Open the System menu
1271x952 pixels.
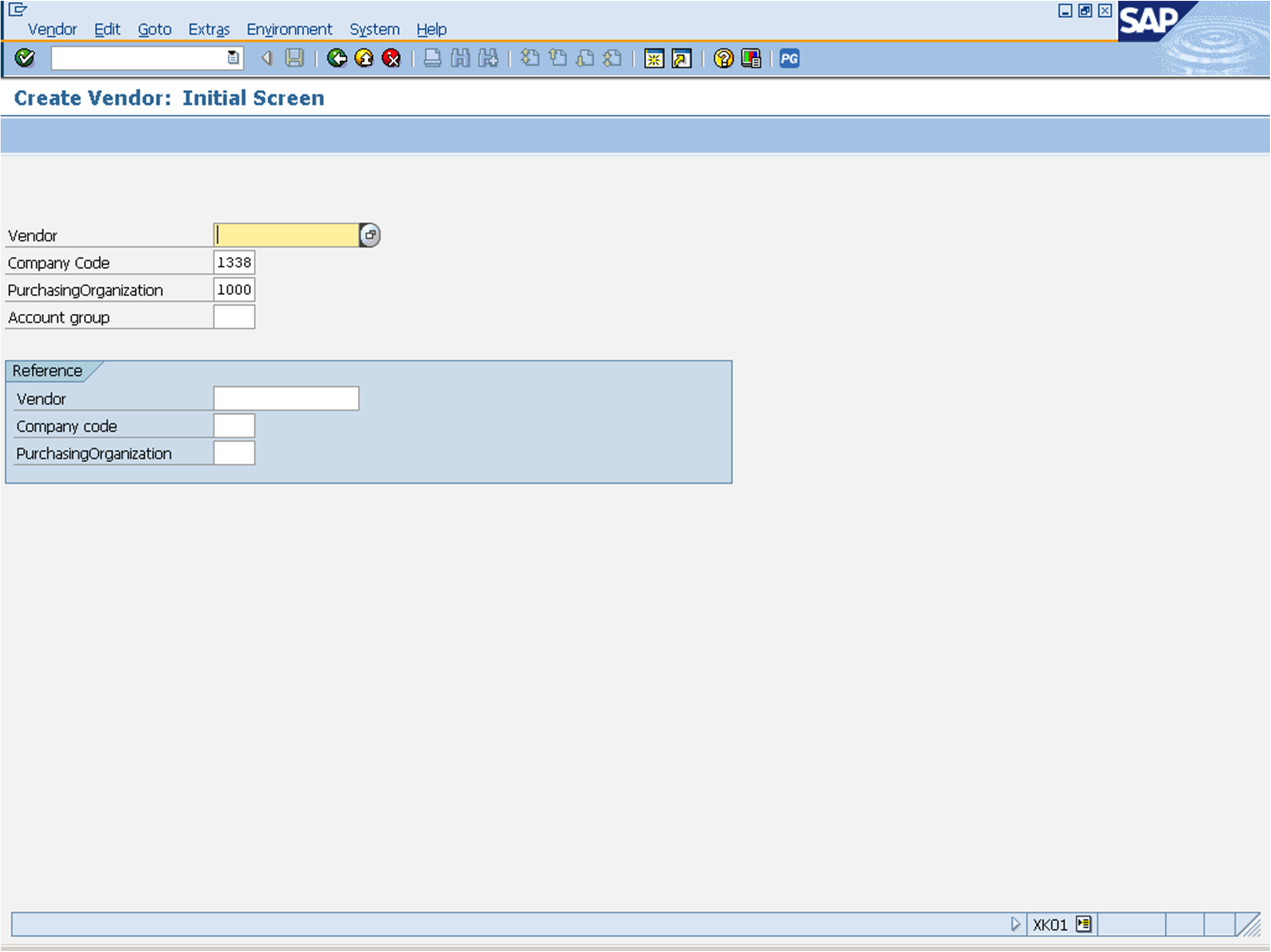[x=374, y=30]
